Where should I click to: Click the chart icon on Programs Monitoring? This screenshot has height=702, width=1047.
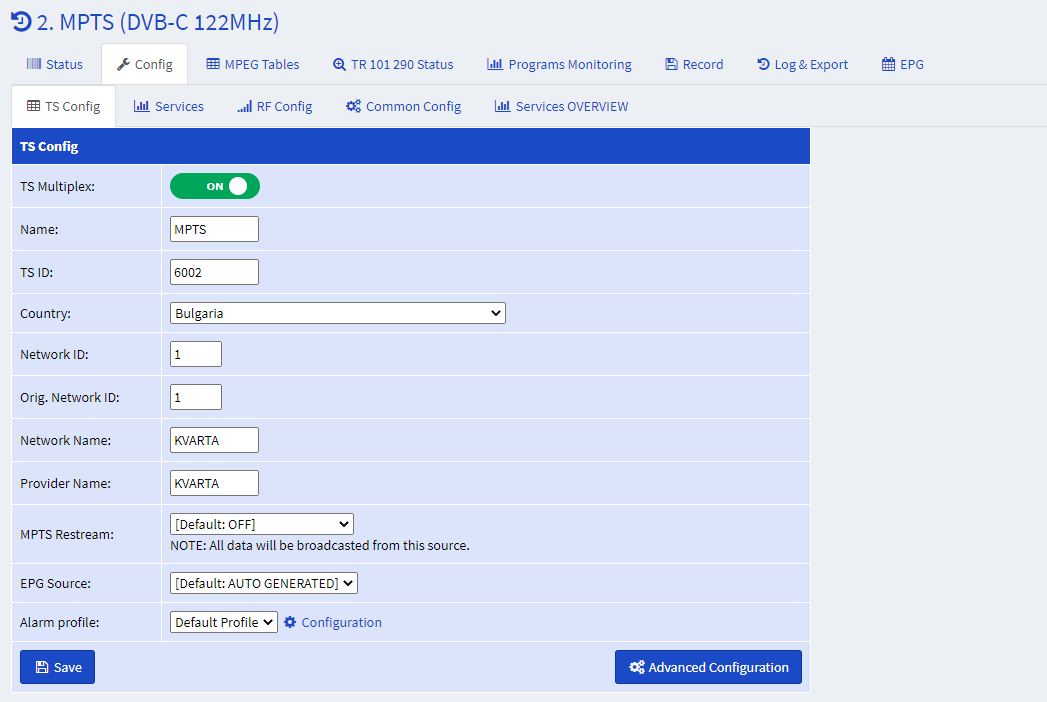click(x=495, y=63)
